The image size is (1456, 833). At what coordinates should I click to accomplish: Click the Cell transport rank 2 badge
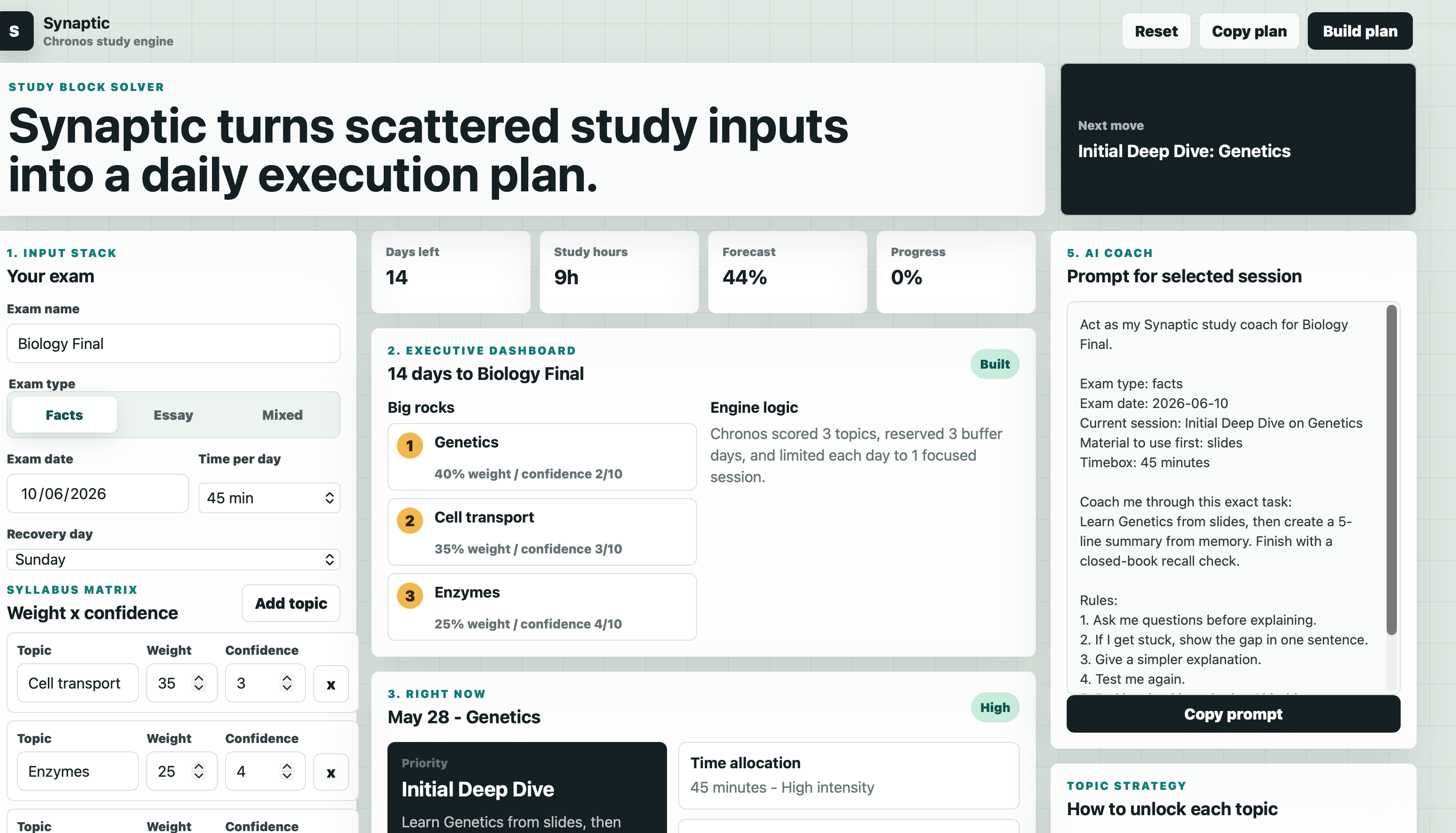[x=409, y=521]
